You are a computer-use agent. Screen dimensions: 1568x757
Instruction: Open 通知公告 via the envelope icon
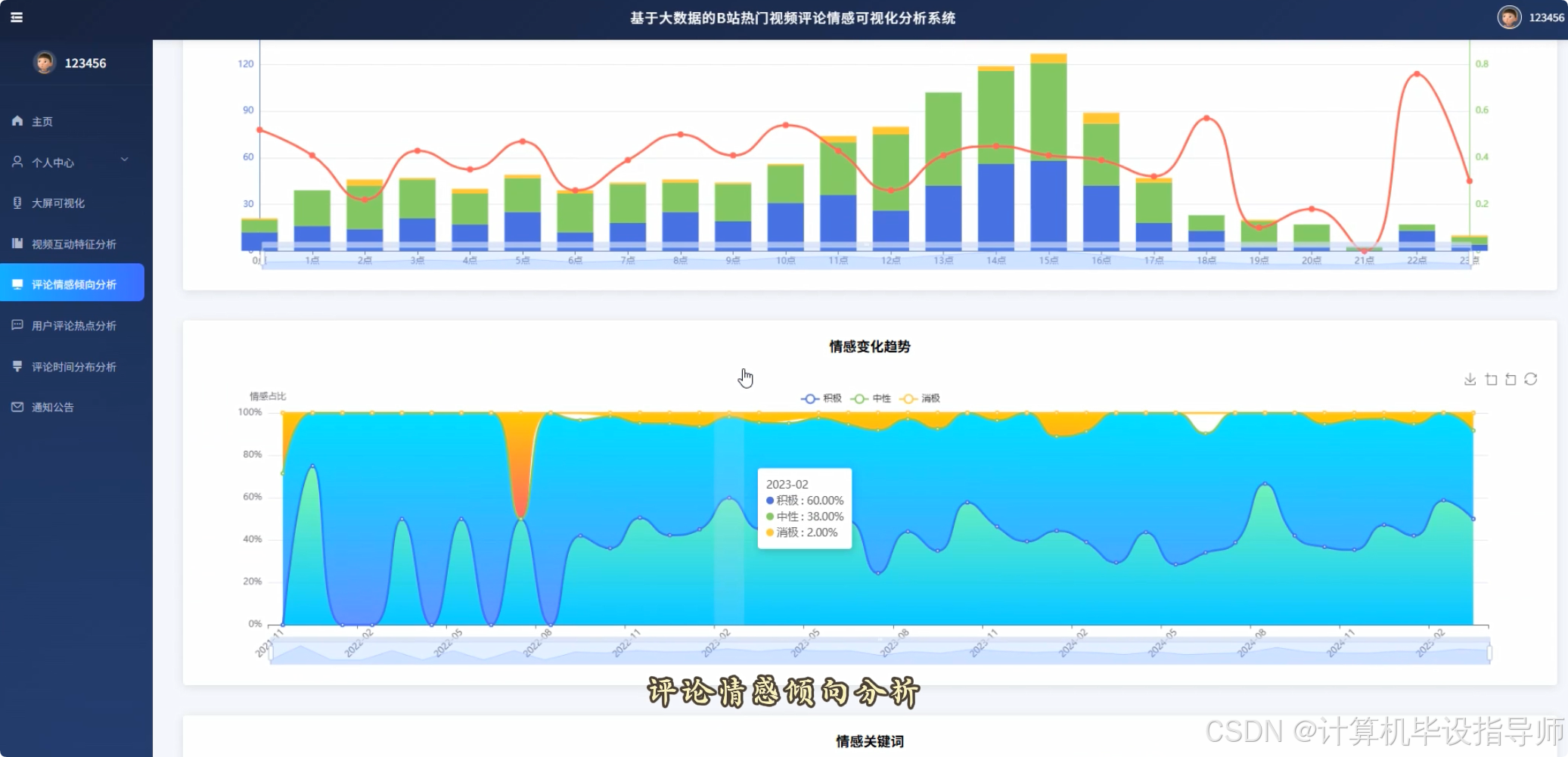click(17, 406)
